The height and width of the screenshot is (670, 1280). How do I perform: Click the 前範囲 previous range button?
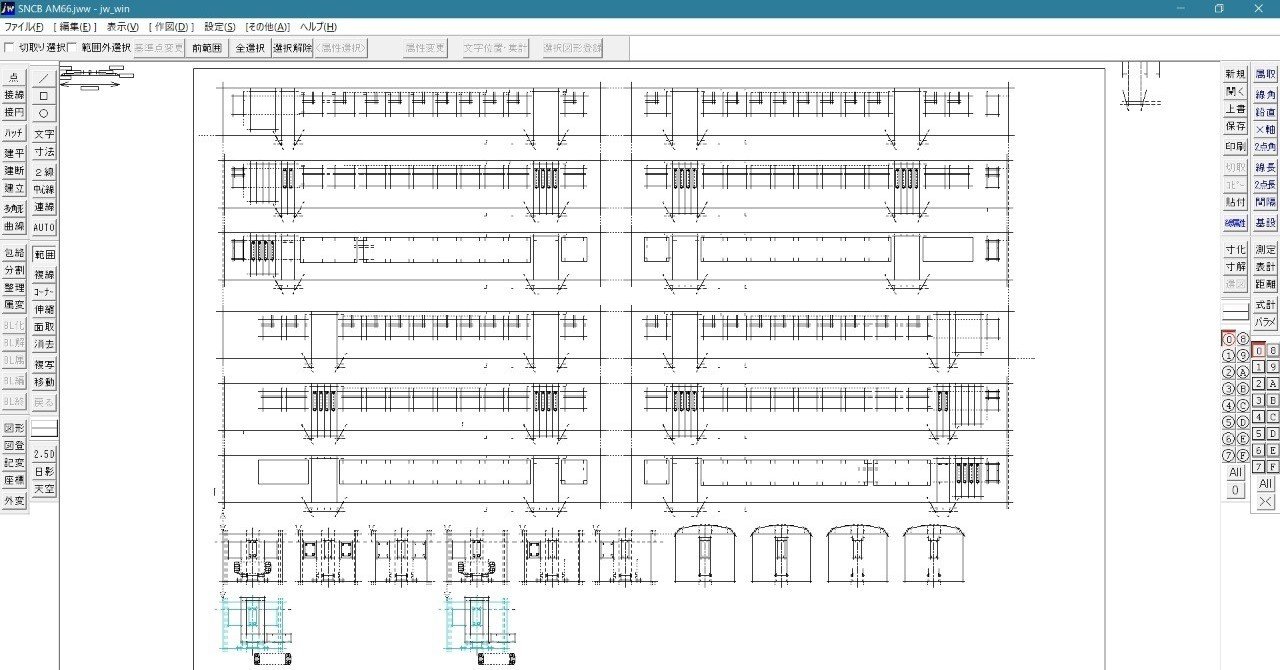pos(206,47)
